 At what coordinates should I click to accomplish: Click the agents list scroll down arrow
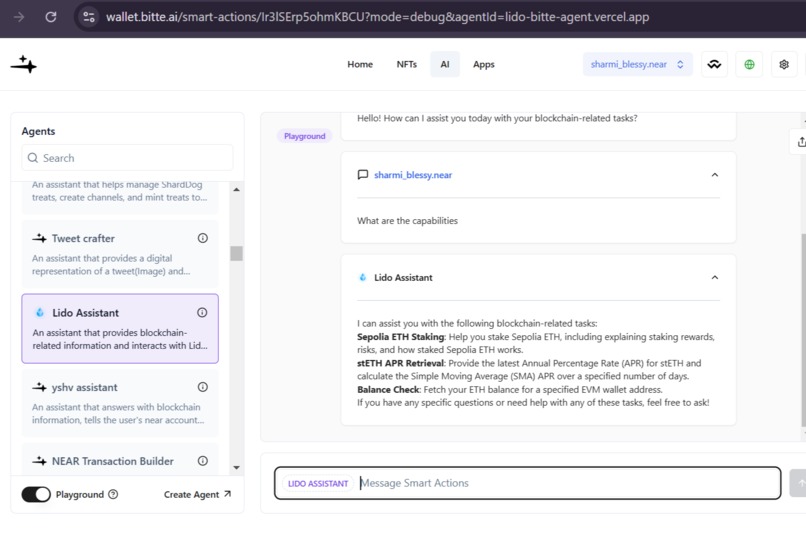236,468
